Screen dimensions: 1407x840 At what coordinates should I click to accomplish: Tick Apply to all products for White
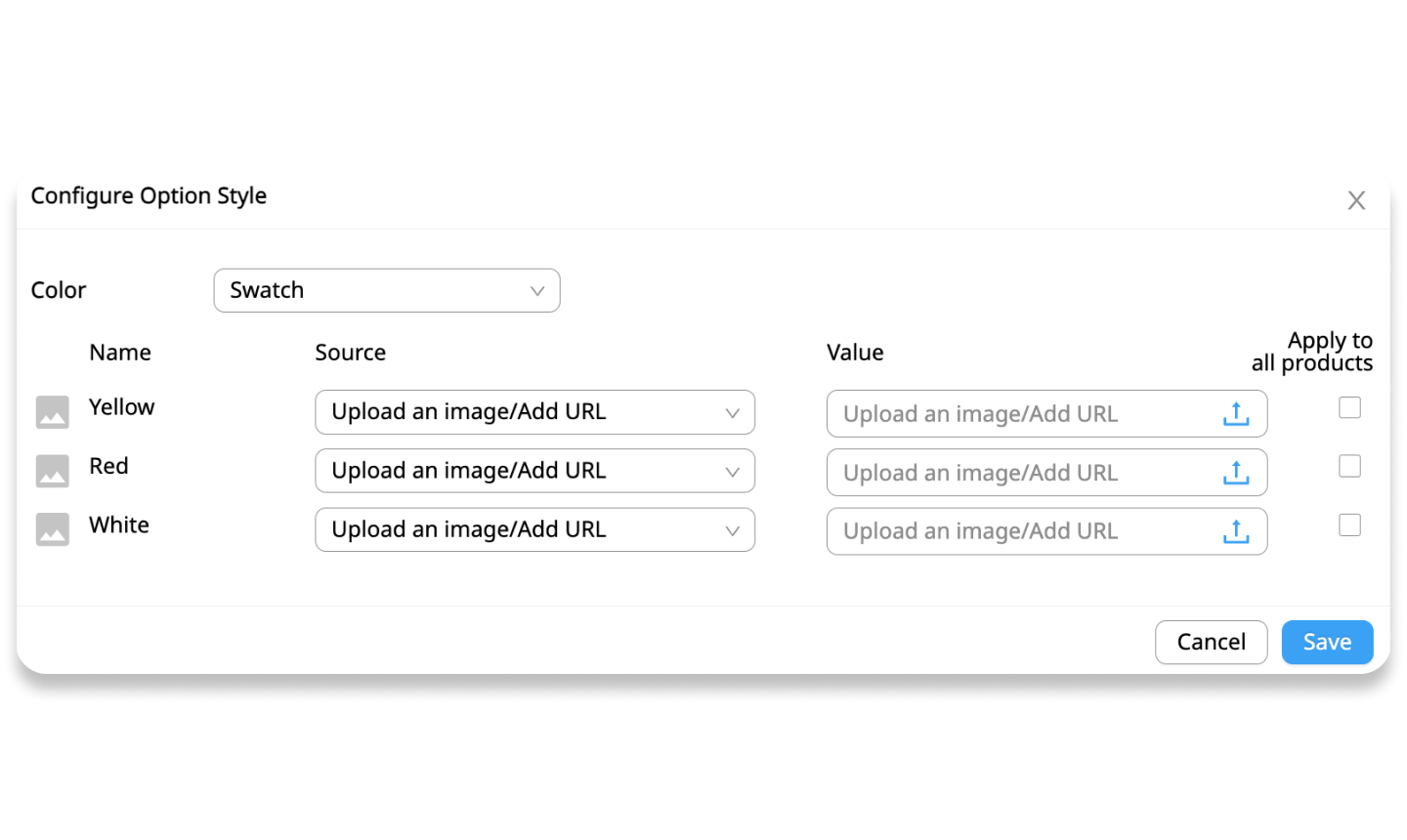pyautogui.click(x=1349, y=525)
